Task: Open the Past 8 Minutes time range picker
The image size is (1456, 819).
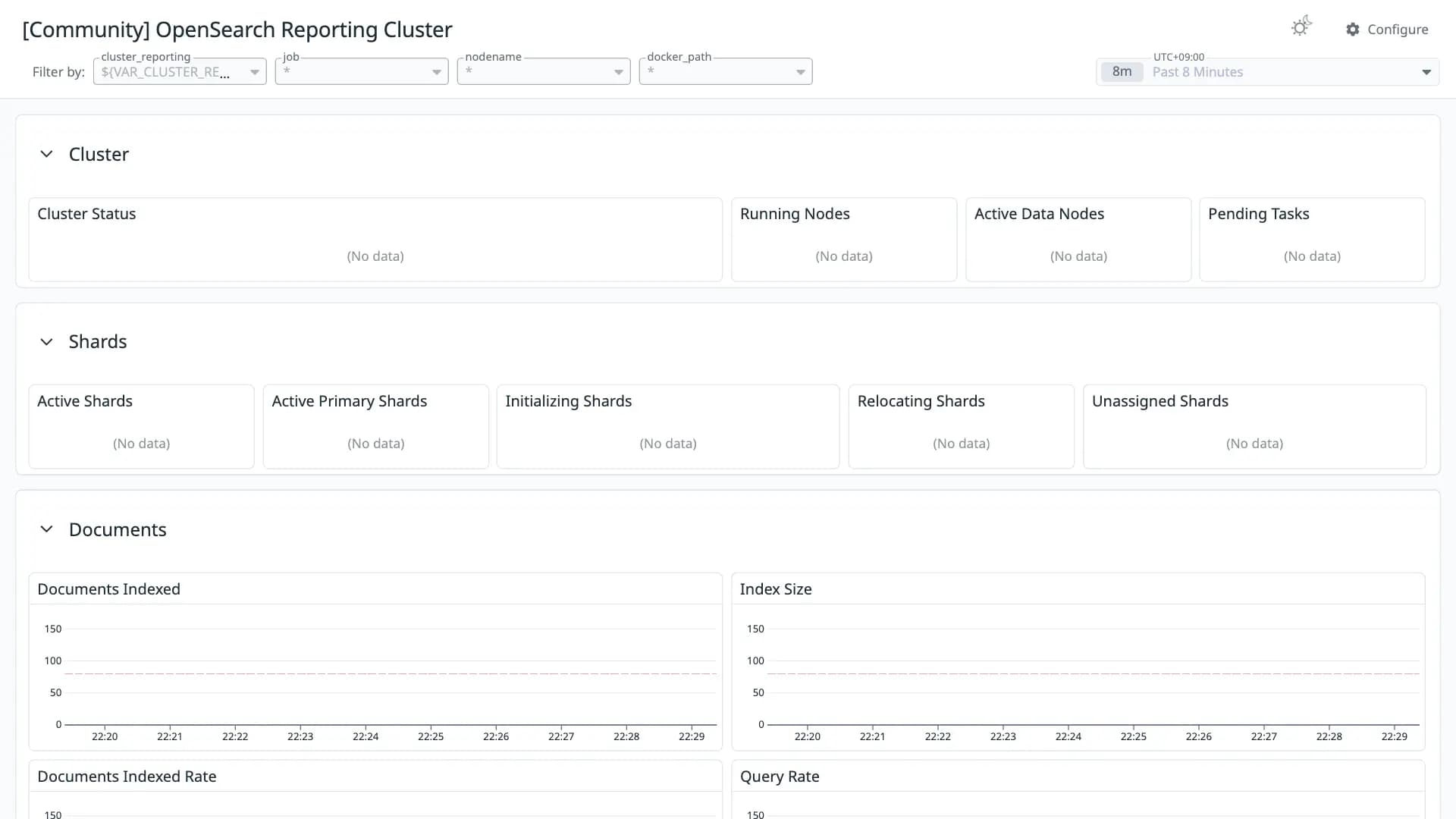Action: click(x=1267, y=72)
